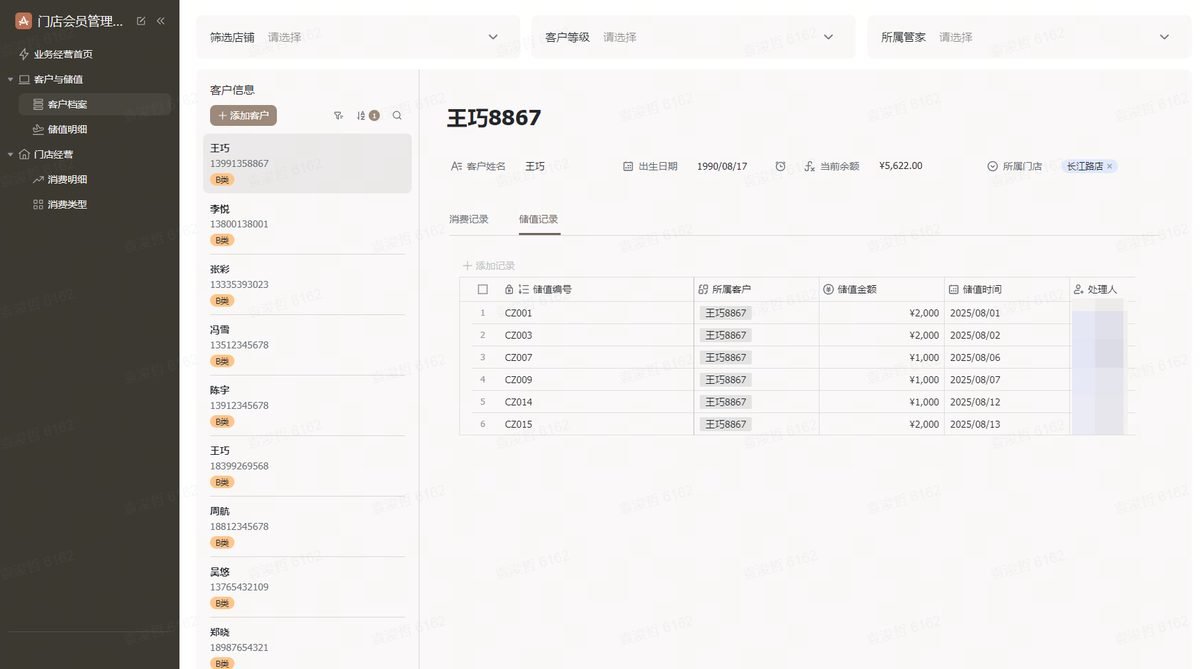Collapse the 客户与储值 tree group

point(10,79)
